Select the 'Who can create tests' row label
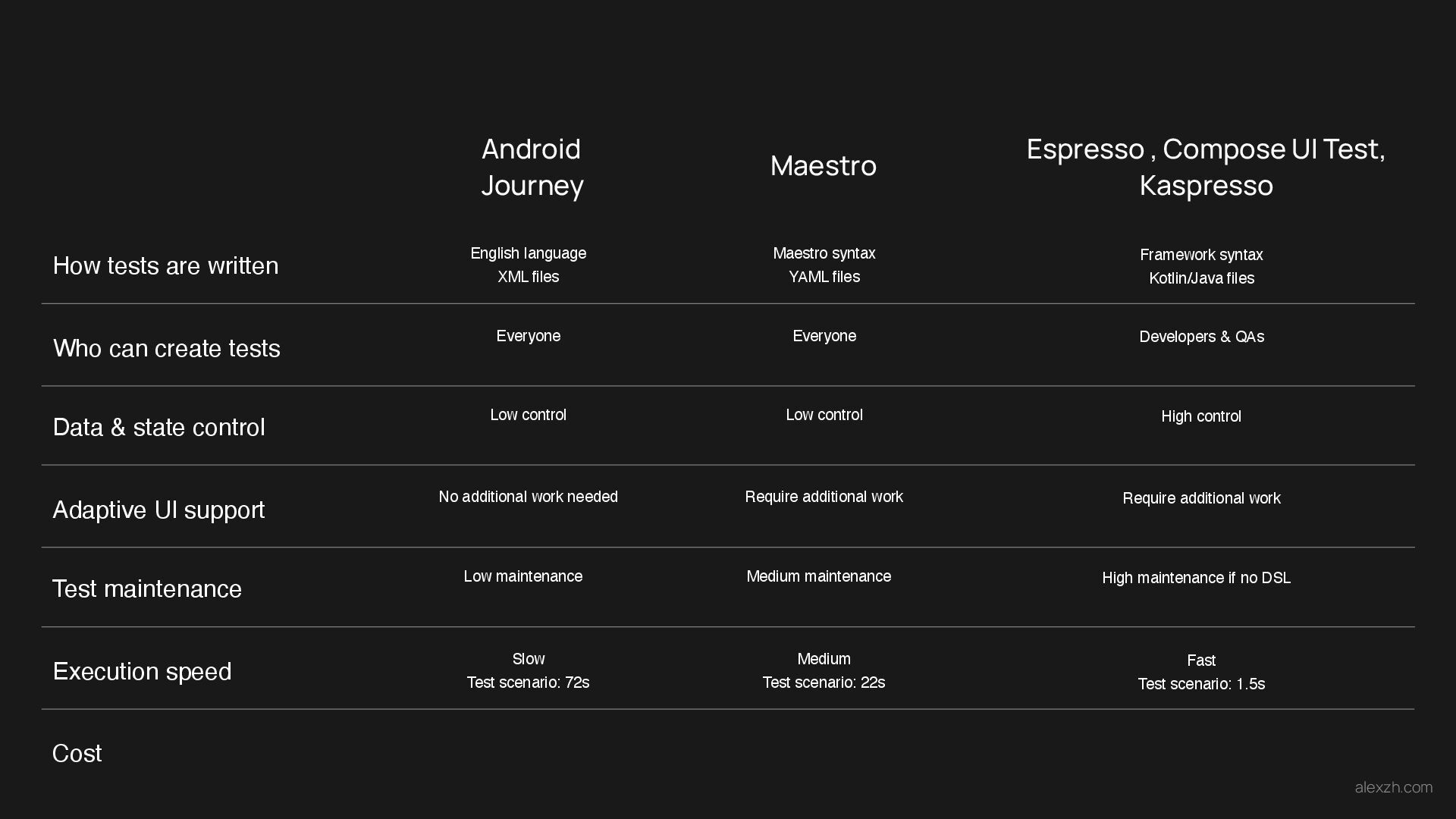 pos(167,348)
